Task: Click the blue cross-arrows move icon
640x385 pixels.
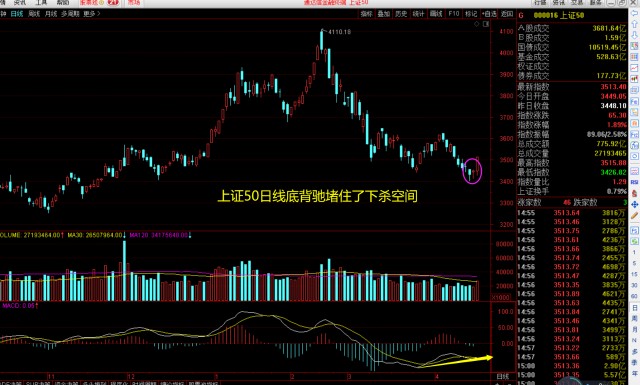Action: point(634,204)
